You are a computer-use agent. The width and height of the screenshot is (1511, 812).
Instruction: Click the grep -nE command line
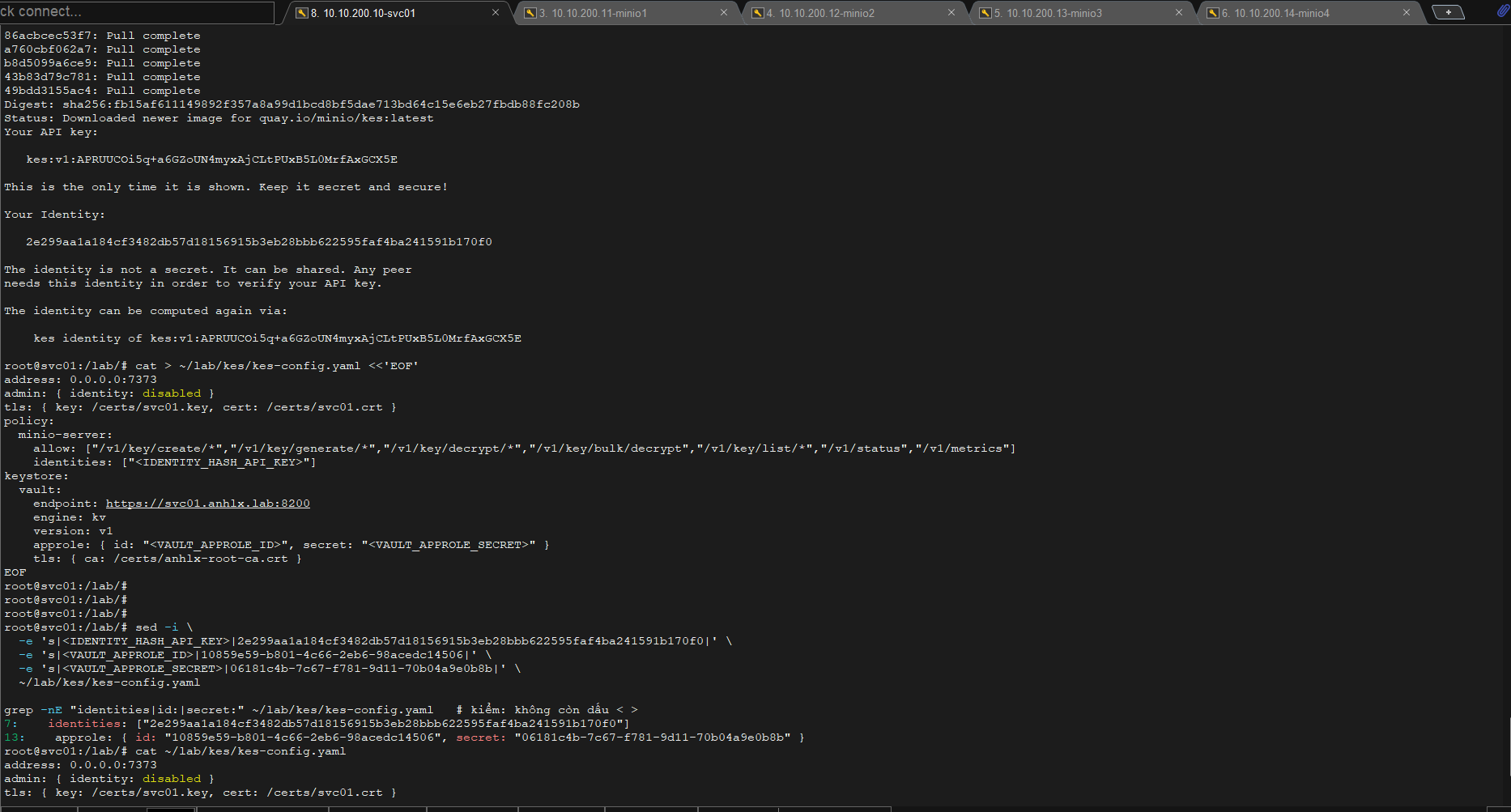coord(321,710)
